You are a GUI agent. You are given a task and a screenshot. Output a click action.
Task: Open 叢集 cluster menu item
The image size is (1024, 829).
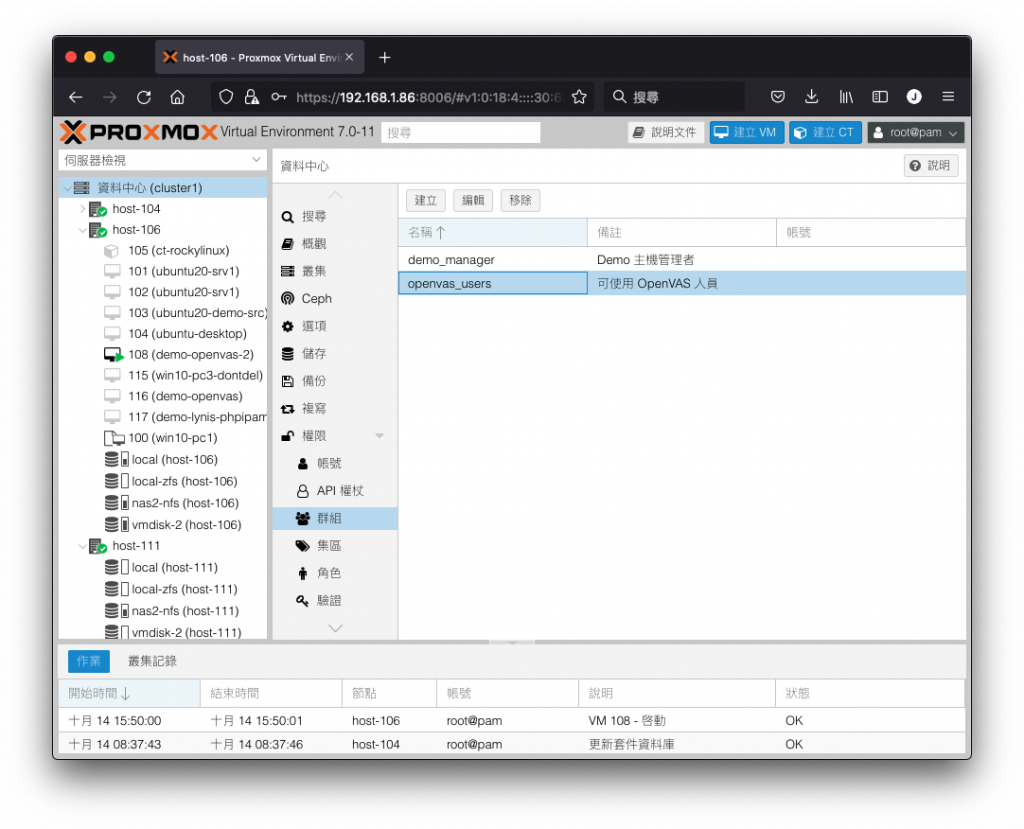(335, 271)
